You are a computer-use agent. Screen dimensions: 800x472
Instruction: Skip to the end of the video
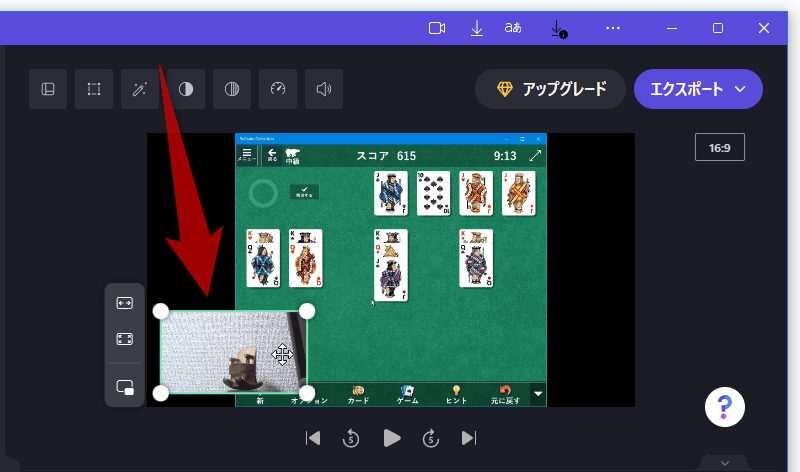click(x=469, y=438)
